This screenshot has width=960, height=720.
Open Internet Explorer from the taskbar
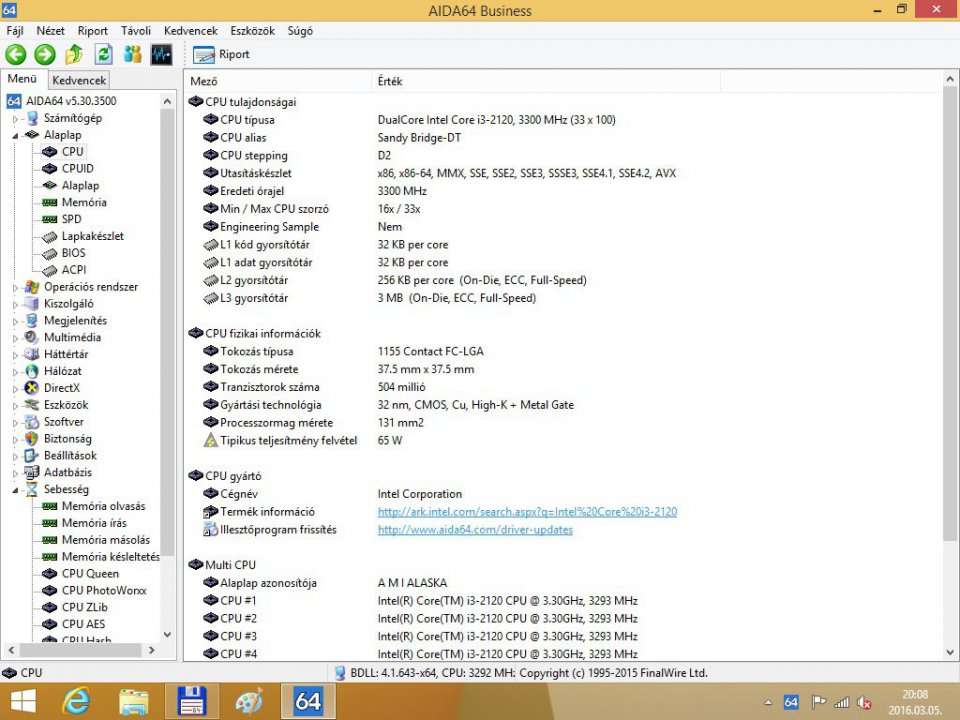pyautogui.click(x=77, y=702)
